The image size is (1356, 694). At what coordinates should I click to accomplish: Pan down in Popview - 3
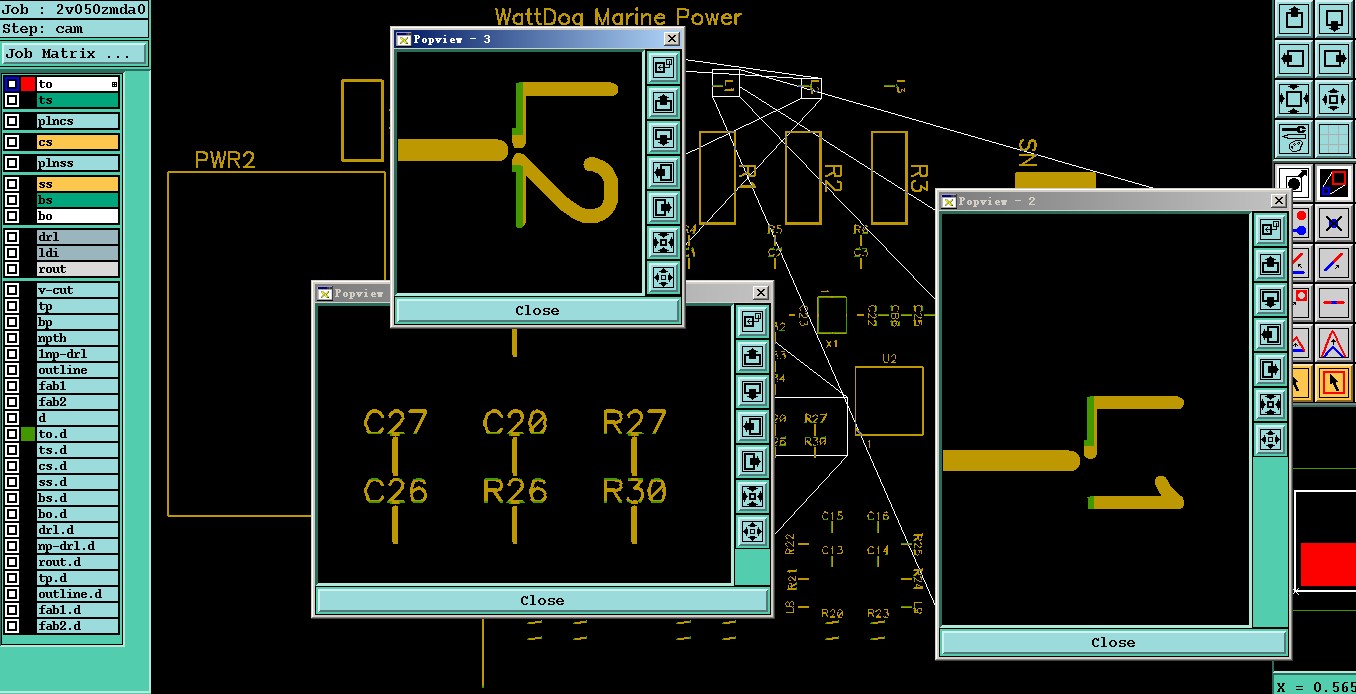pos(663,137)
